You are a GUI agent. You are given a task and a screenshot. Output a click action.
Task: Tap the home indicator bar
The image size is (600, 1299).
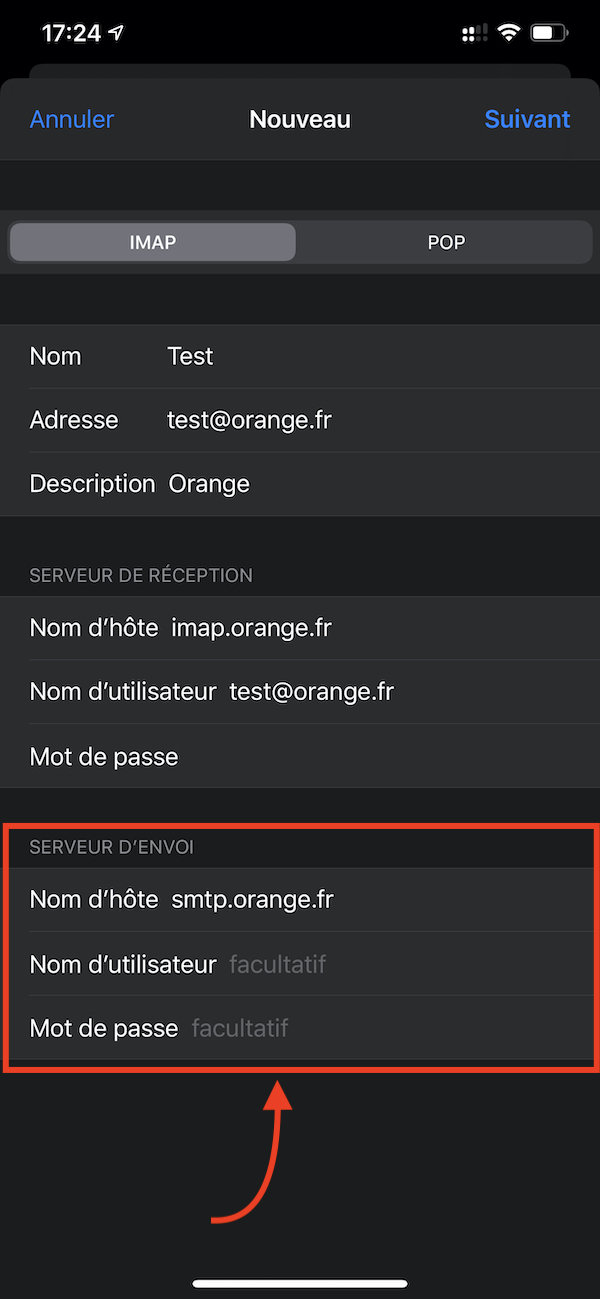point(300,1283)
